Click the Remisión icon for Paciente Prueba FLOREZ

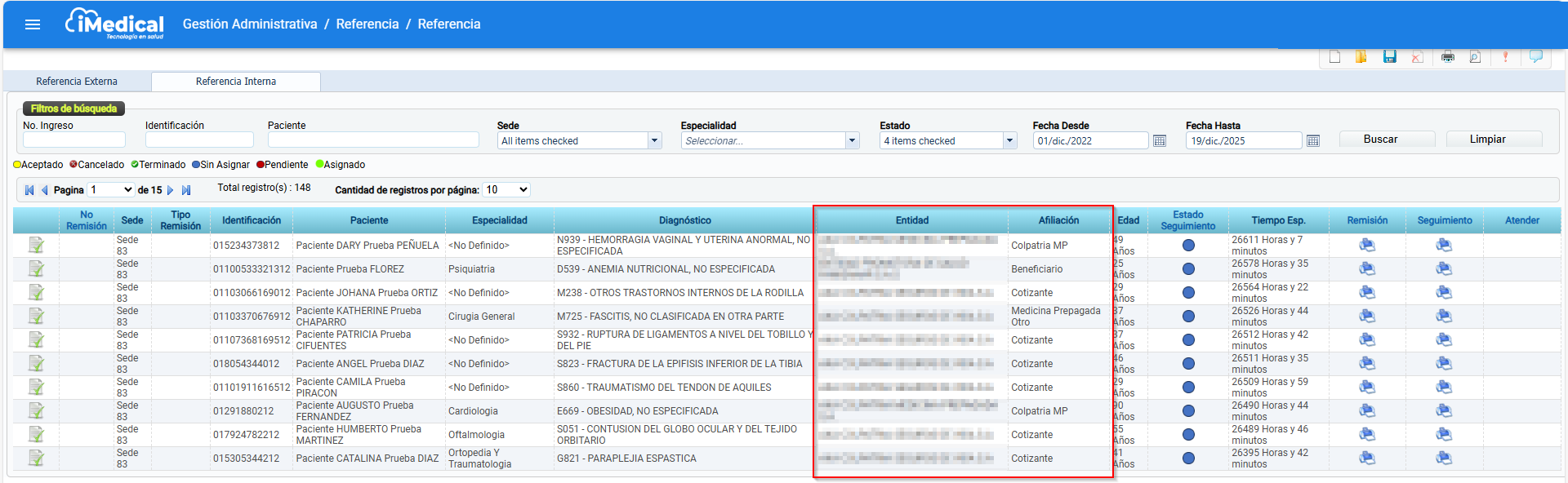coord(1367,268)
